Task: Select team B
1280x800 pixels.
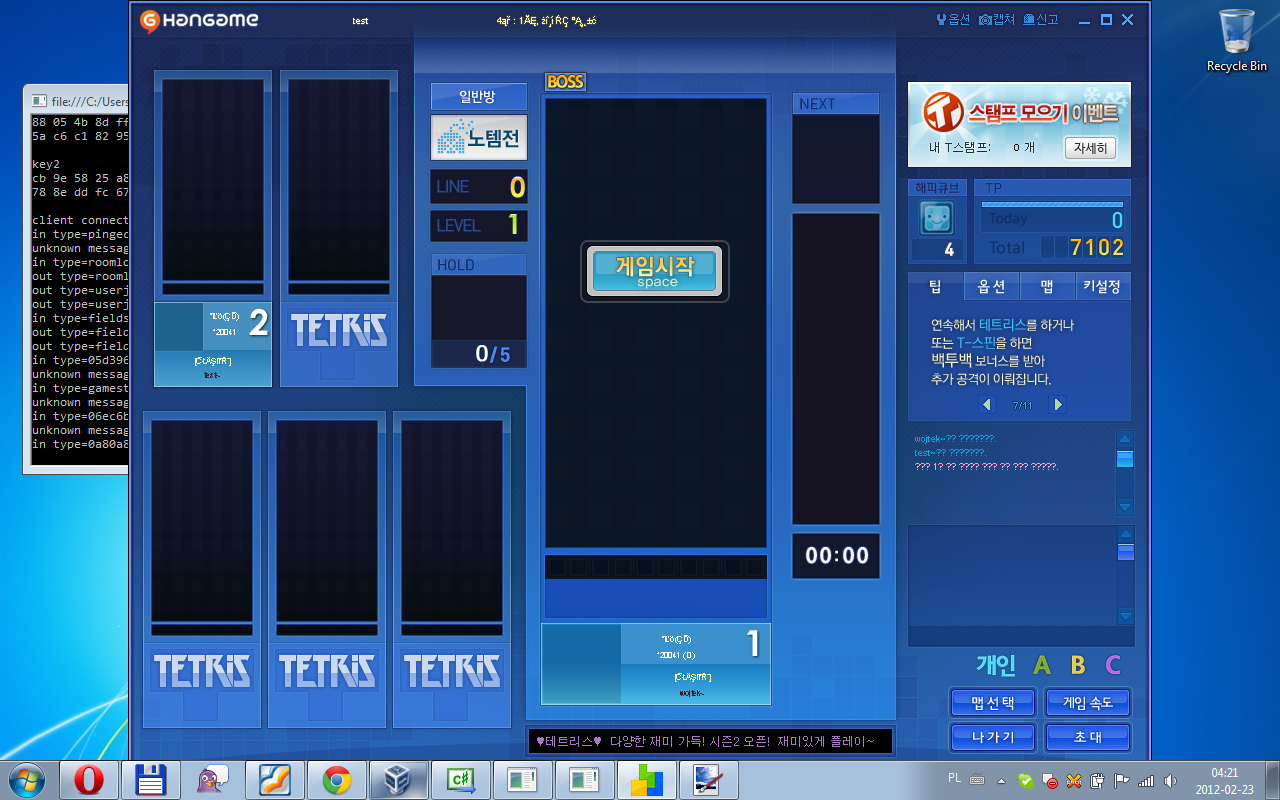Action: click(x=1078, y=665)
